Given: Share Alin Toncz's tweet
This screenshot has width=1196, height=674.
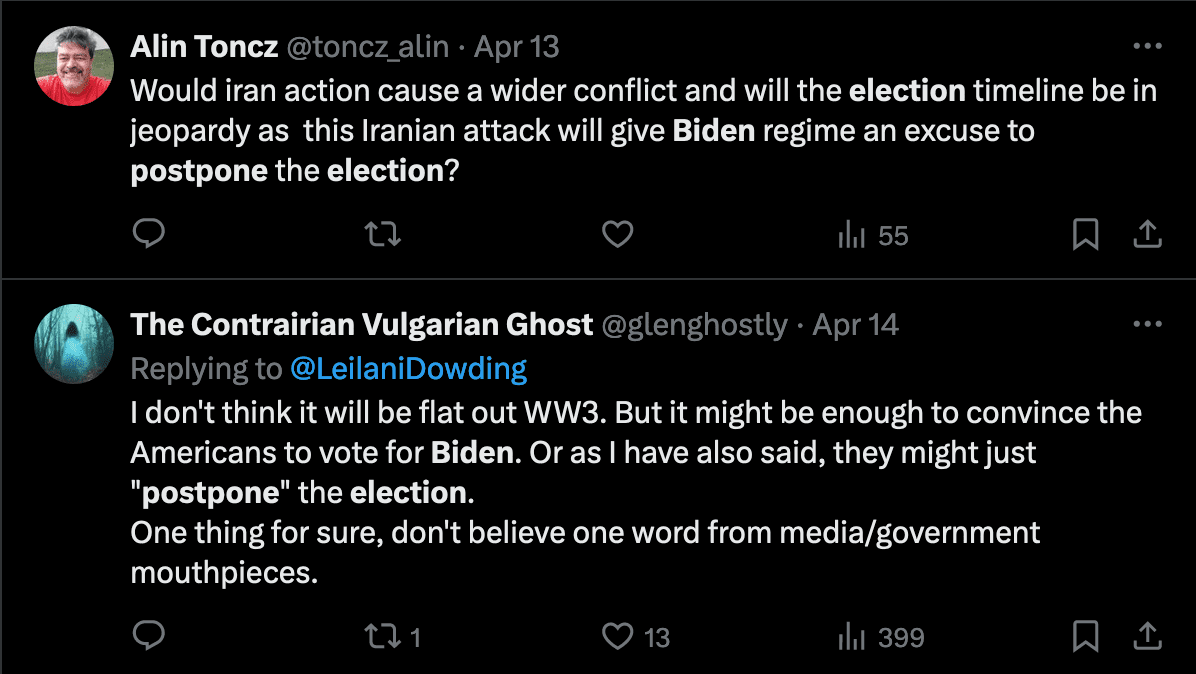Looking at the screenshot, I should (x=1147, y=234).
